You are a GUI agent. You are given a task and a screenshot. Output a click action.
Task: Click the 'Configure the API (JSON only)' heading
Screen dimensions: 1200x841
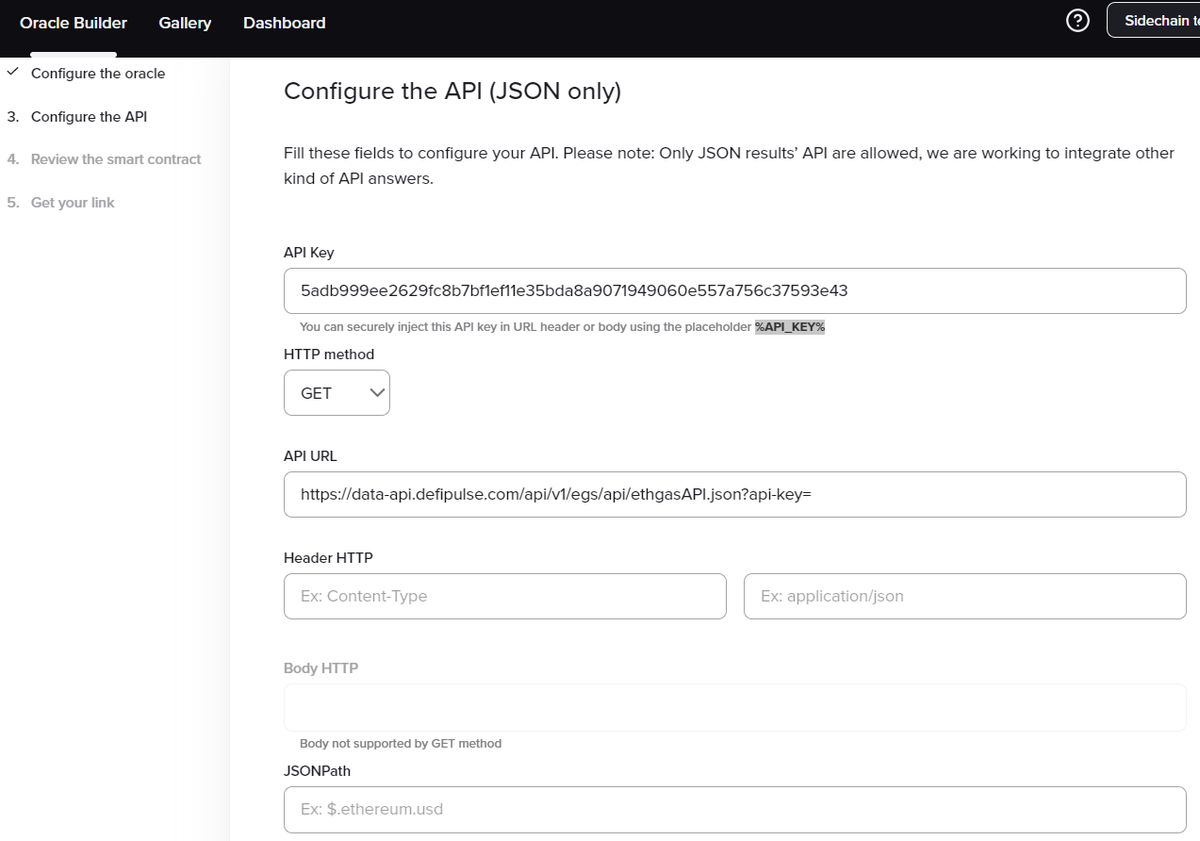click(x=452, y=91)
